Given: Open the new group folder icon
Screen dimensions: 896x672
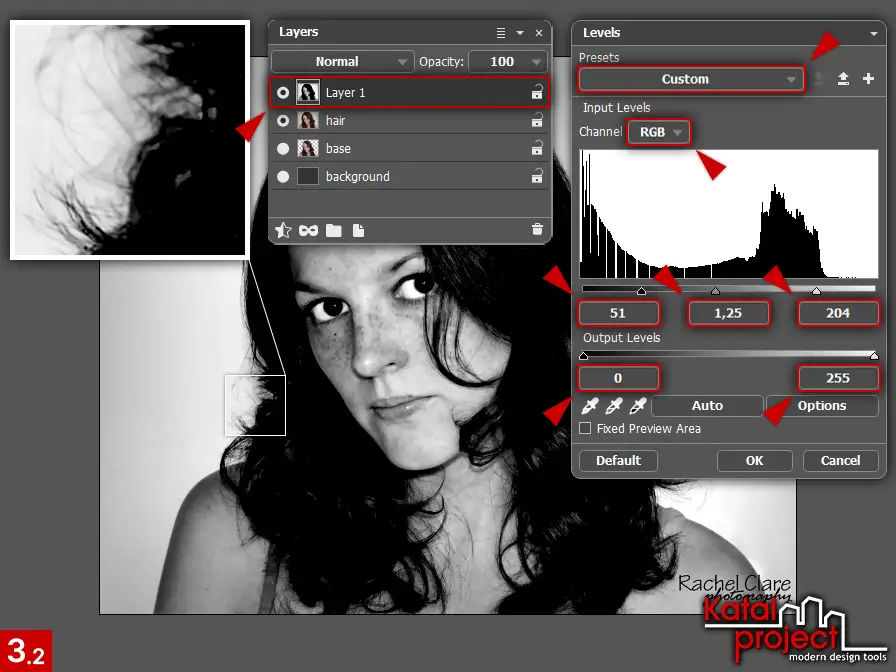Looking at the screenshot, I should [x=335, y=230].
